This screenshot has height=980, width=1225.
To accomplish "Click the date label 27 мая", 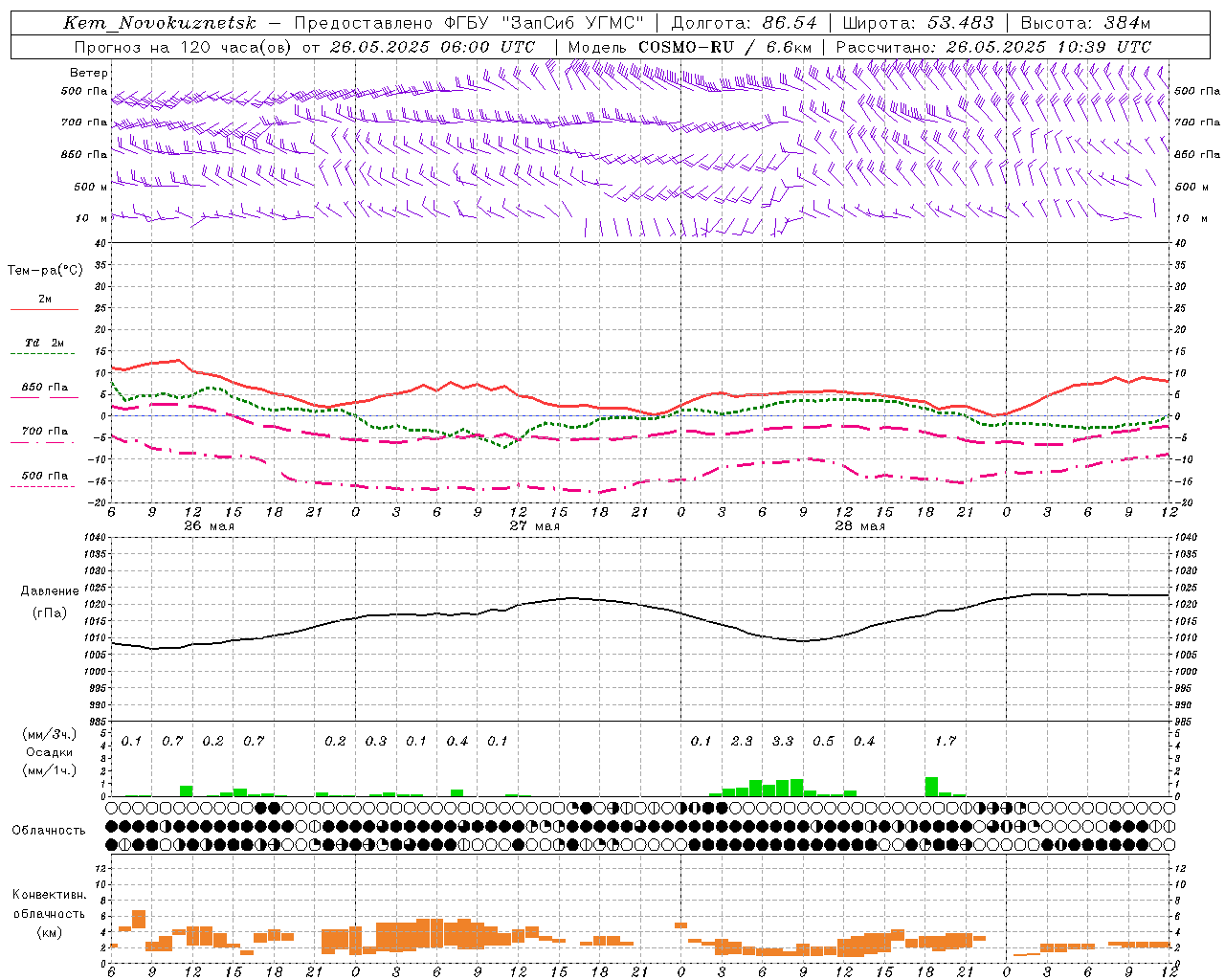I will 534,526.
